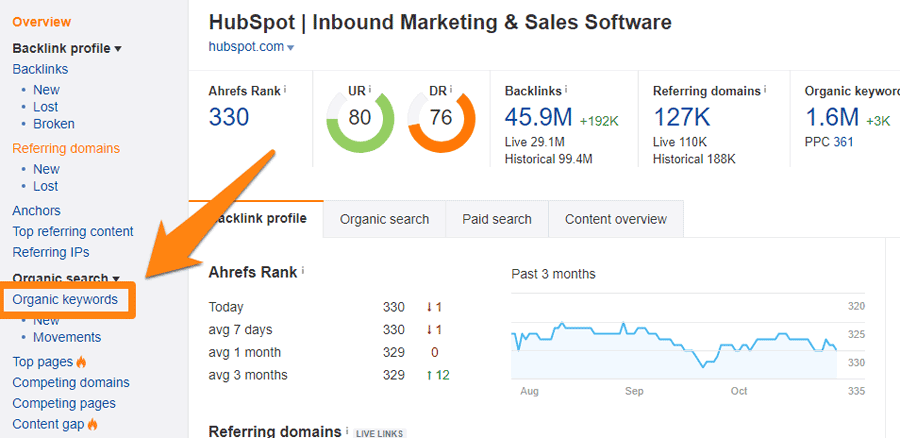Click the LIVE LINKS badge
This screenshot has height=438, width=900.
point(380,432)
